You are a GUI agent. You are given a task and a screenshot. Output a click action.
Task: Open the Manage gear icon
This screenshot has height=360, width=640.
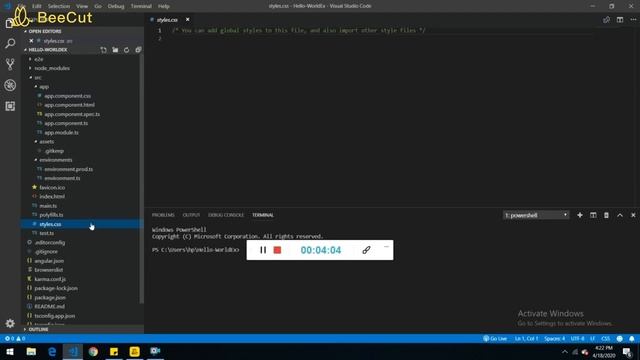point(10,324)
